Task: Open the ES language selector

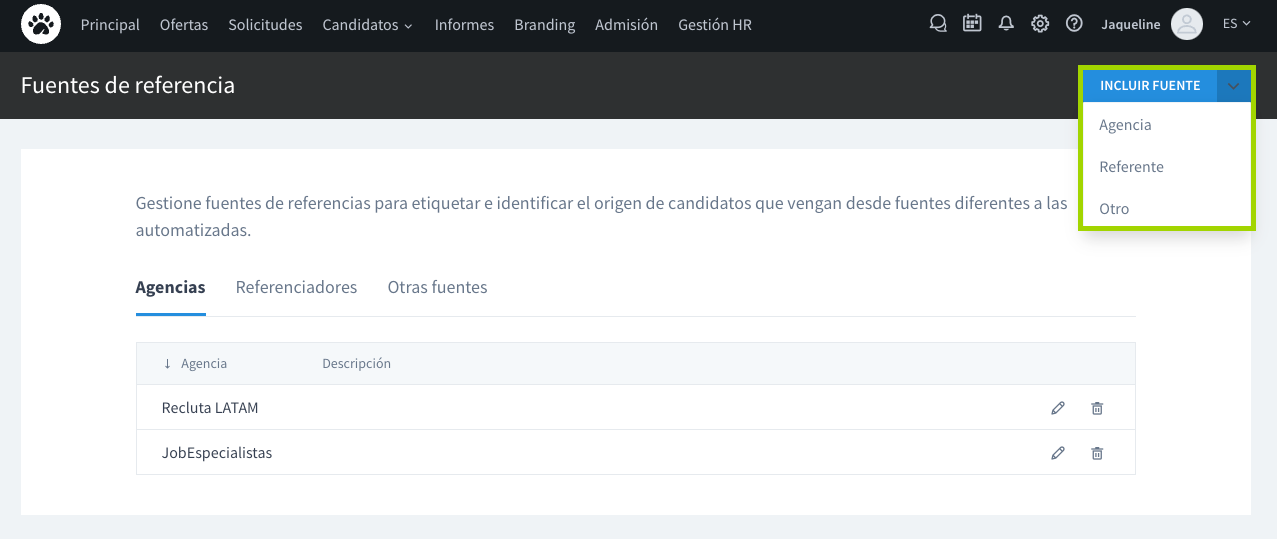Action: (x=1236, y=24)
